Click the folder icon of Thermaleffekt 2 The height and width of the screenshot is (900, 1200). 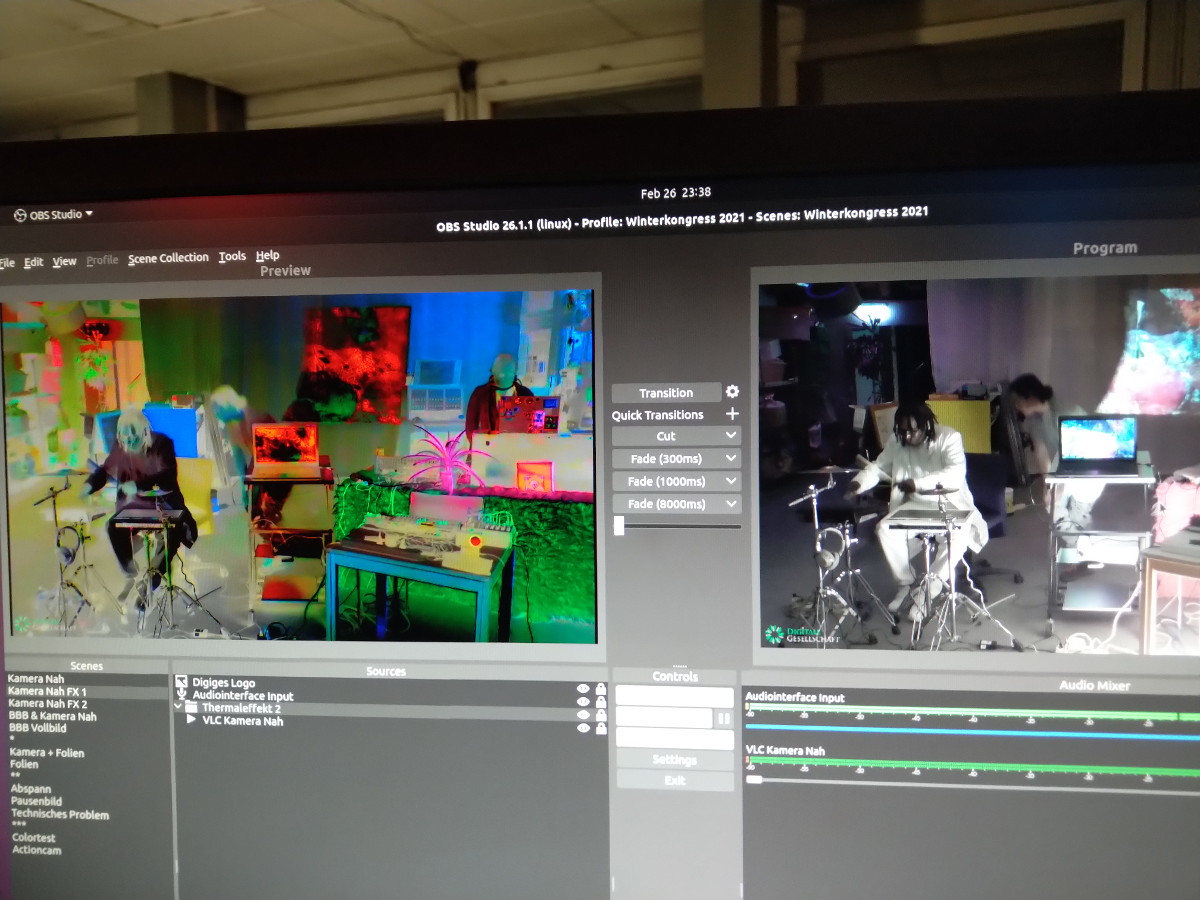[191, 708]
